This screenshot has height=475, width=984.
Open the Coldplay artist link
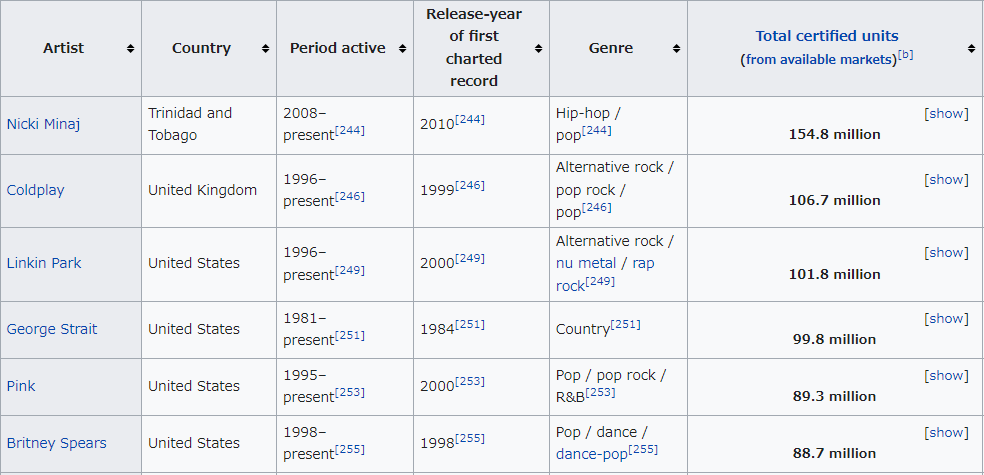coord(35,190)
